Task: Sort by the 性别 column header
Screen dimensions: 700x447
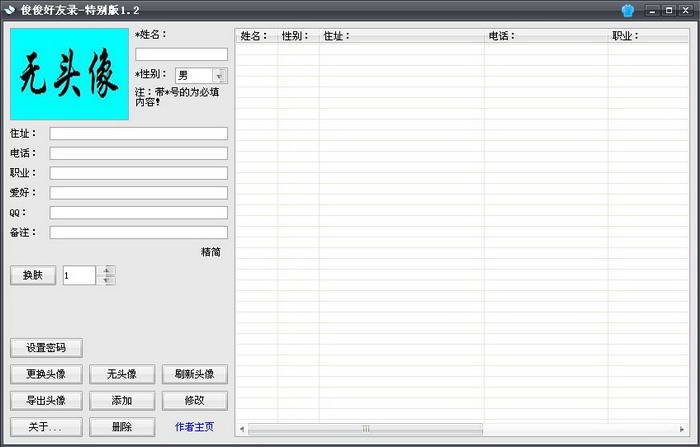Action: click(x=298, y=36)
